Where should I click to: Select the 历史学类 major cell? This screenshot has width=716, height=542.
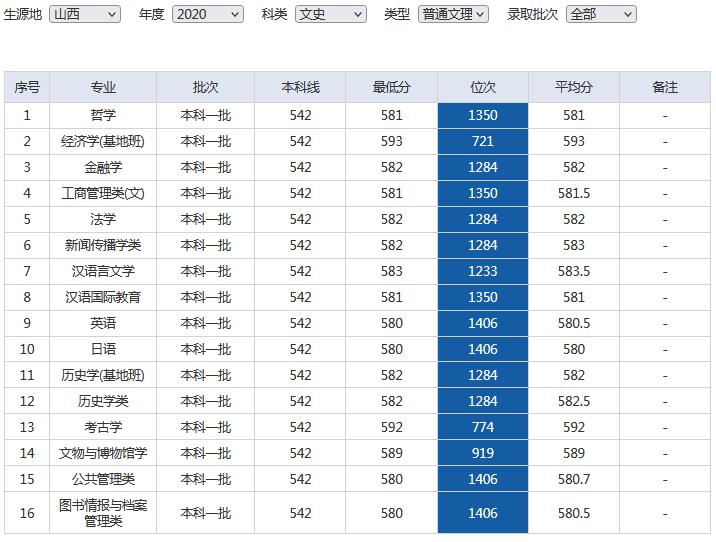pos(103,402)
